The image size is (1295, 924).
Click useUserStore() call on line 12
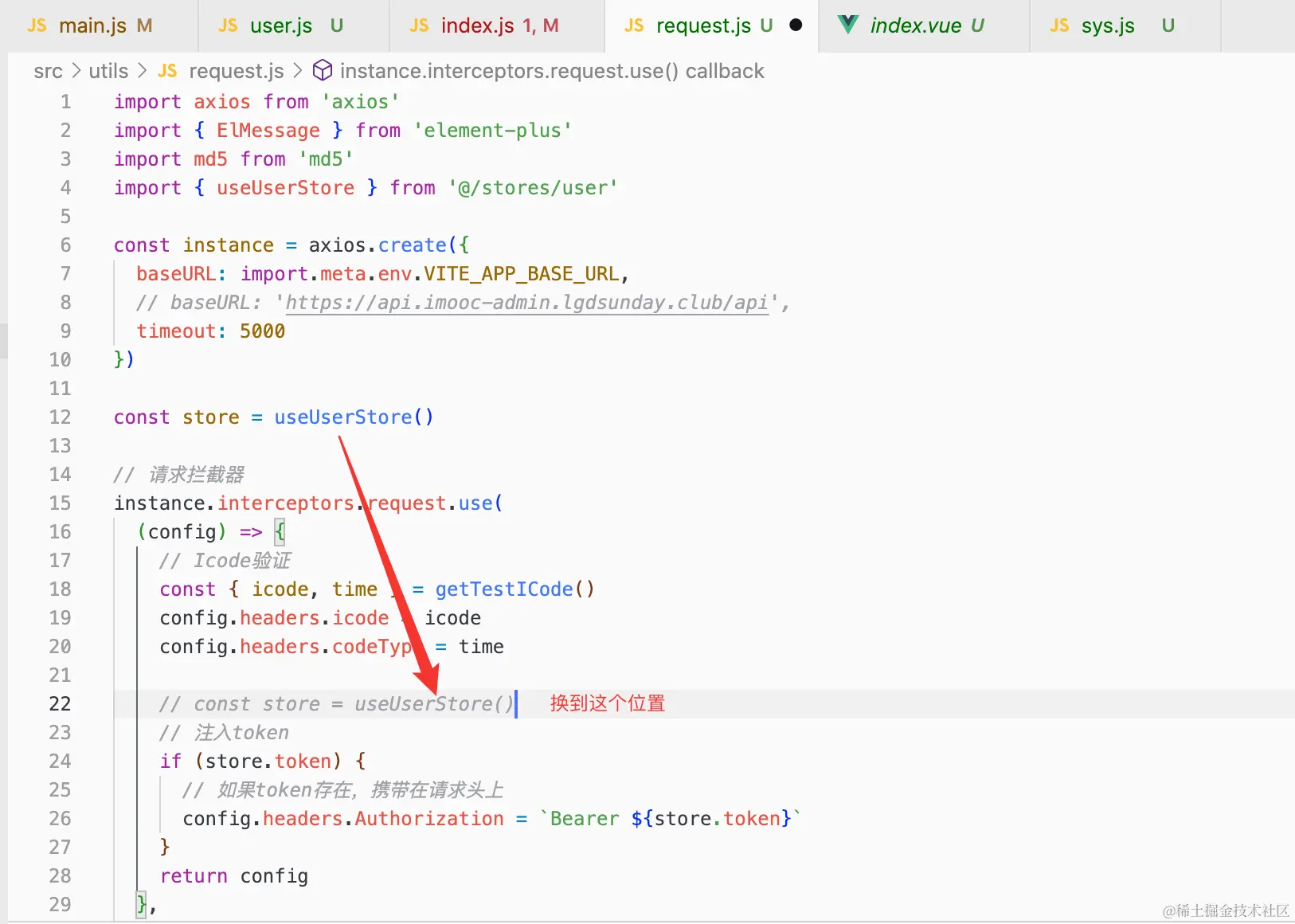pyautogui.click(x=354, y=417)
